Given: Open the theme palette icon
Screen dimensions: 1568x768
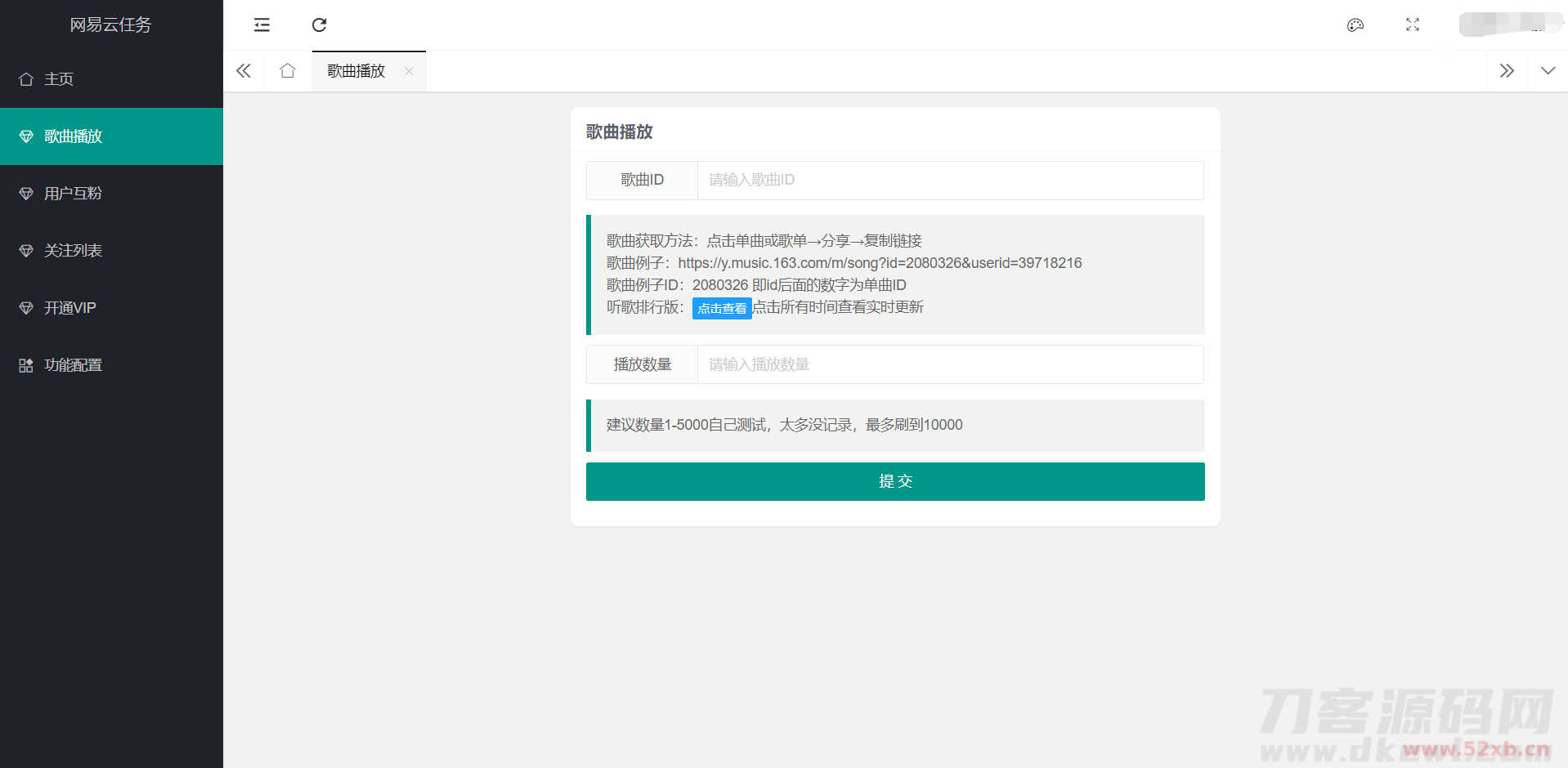Looking at the screenshot, I should tap(1355, 25).
